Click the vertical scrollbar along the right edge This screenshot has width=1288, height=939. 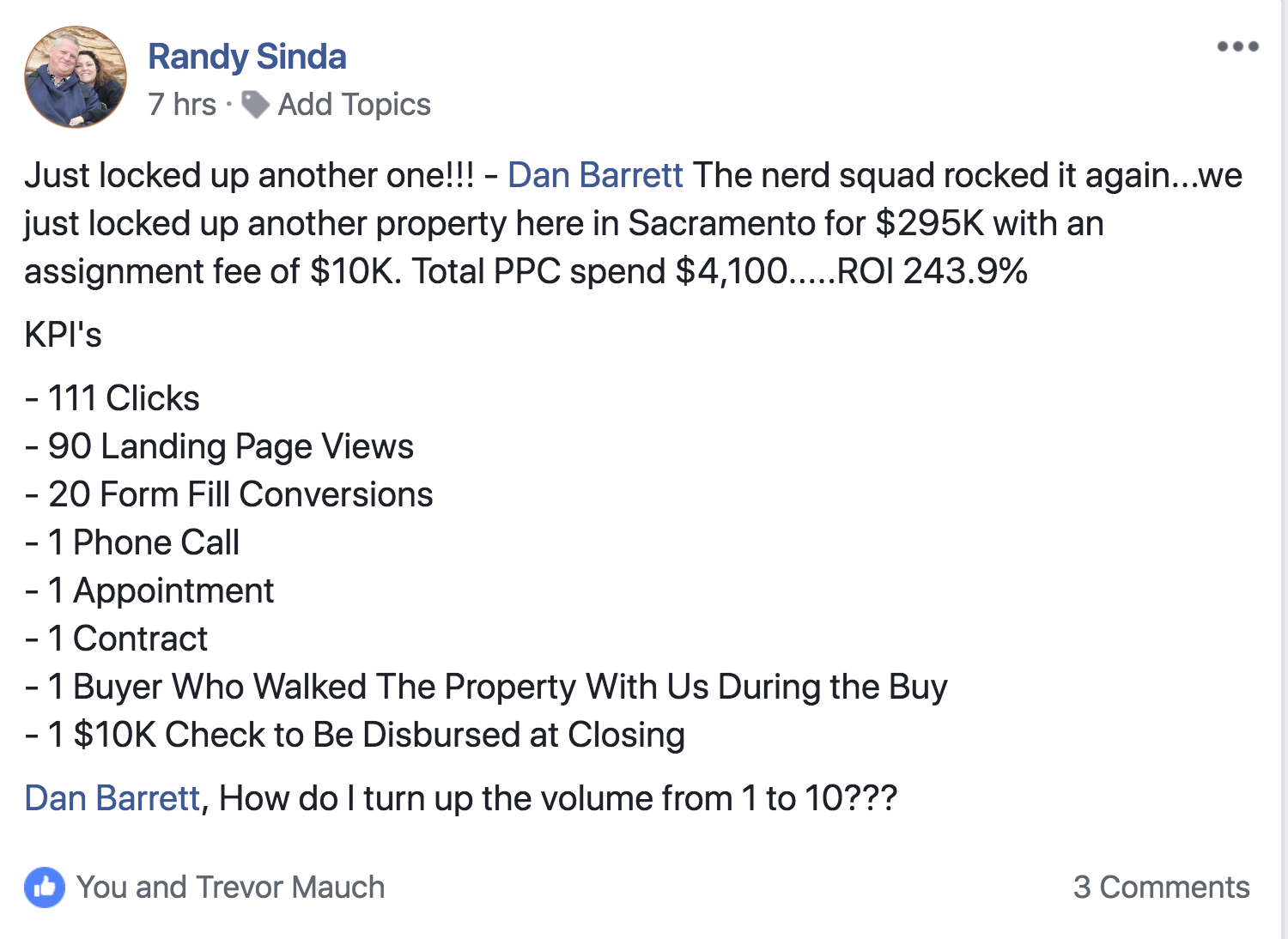(x=1284, y=469)
